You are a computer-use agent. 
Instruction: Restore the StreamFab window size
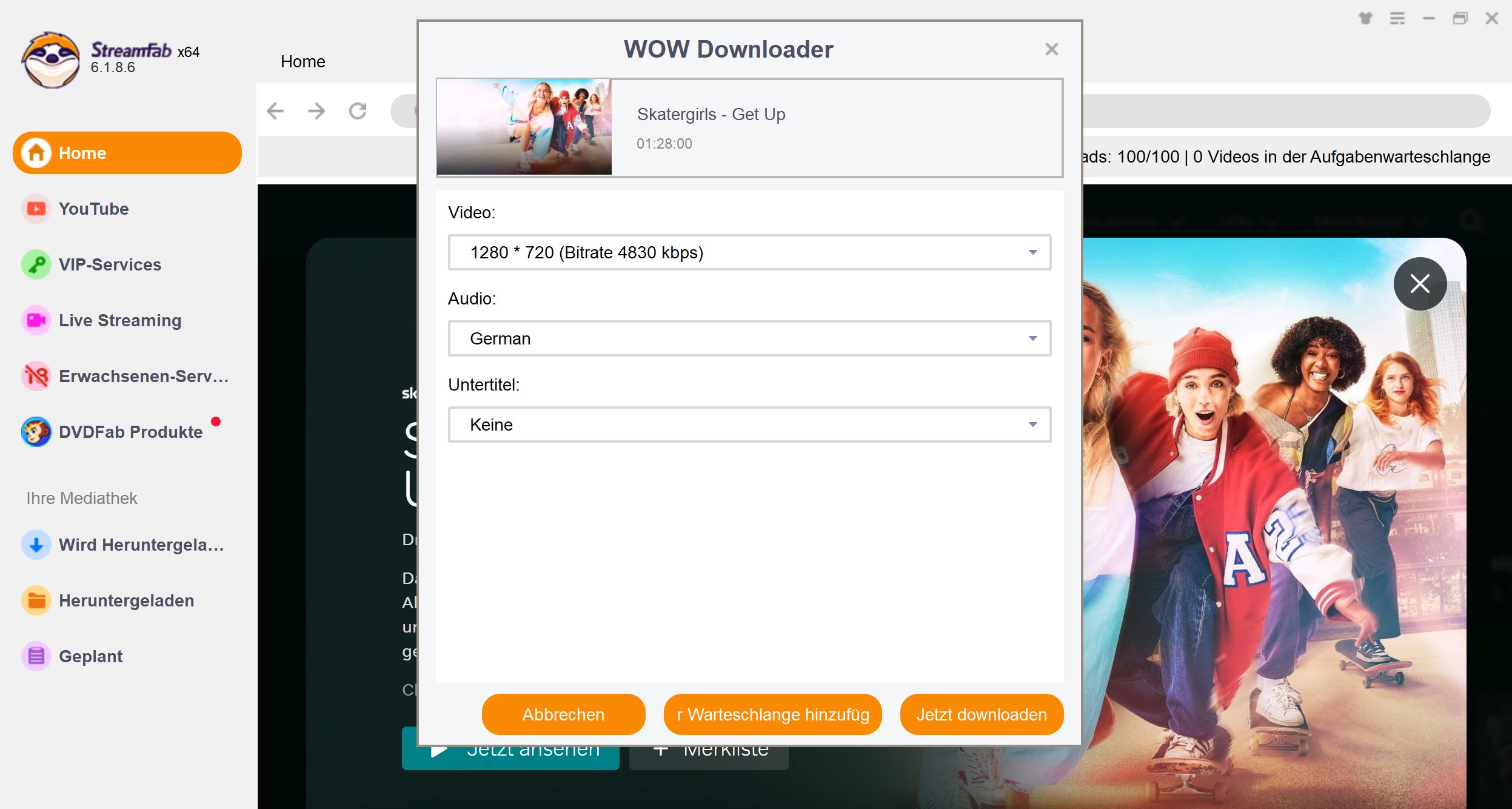(1460, 18)
